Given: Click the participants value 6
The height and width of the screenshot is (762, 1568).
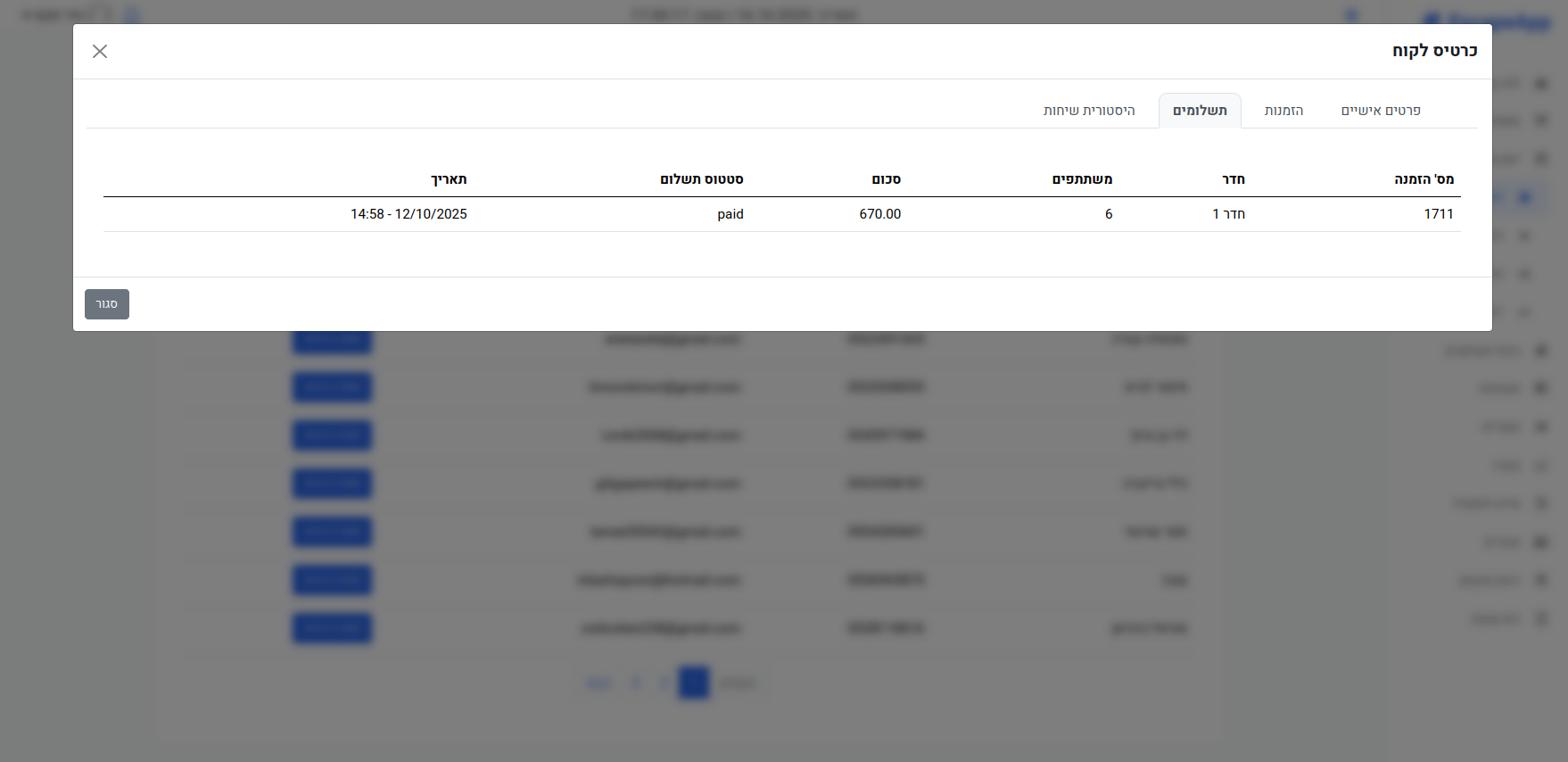Looking at the screenshot, I should (1109, 214).
